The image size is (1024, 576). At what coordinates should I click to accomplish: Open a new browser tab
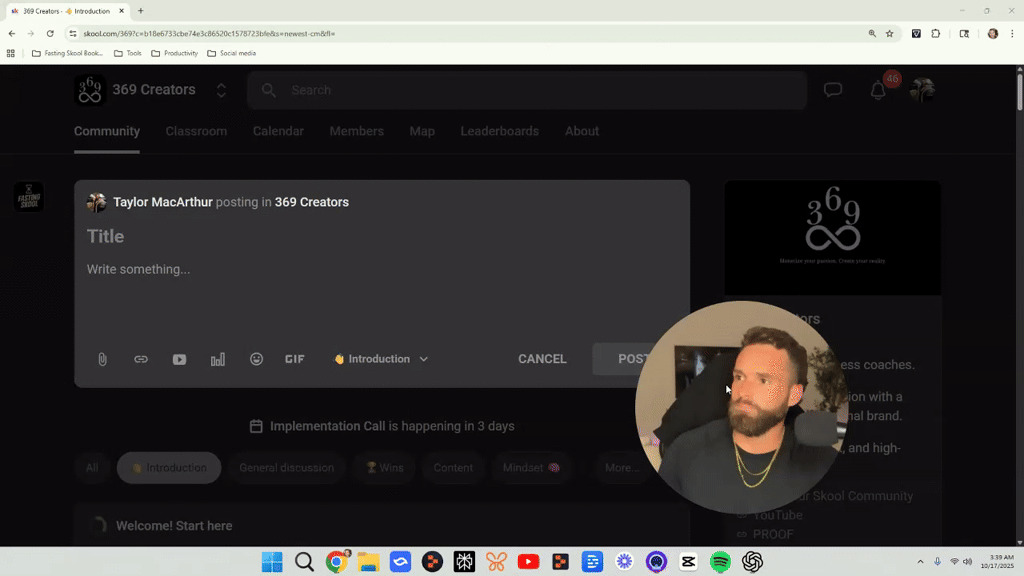(x=140, y=11)
